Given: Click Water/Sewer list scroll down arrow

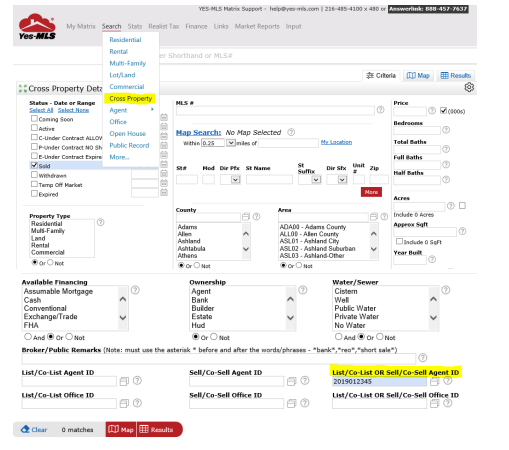Looking at the screenshot, I should pos(433,318).
